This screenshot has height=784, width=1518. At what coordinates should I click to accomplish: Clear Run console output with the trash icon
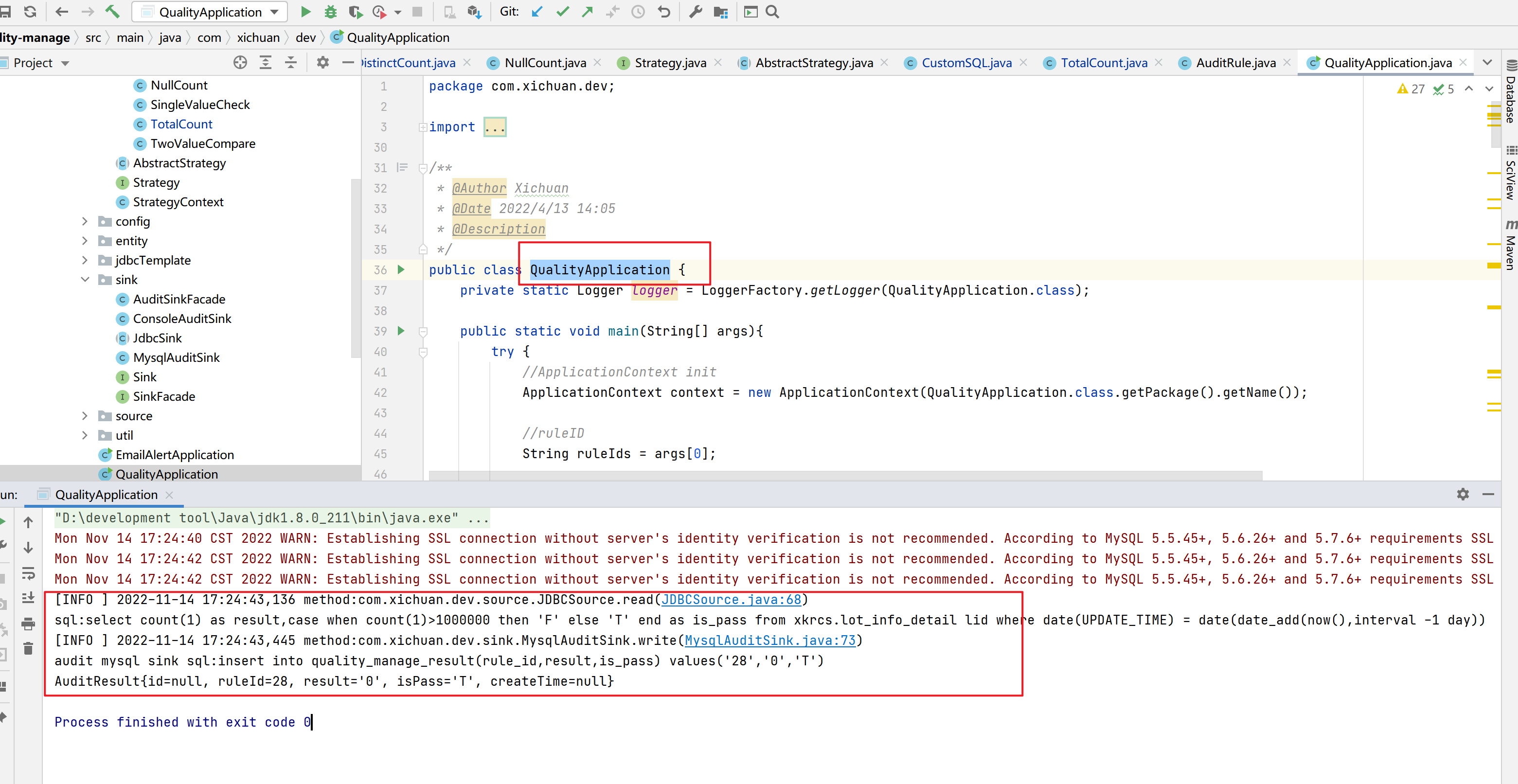pos(28,648)
